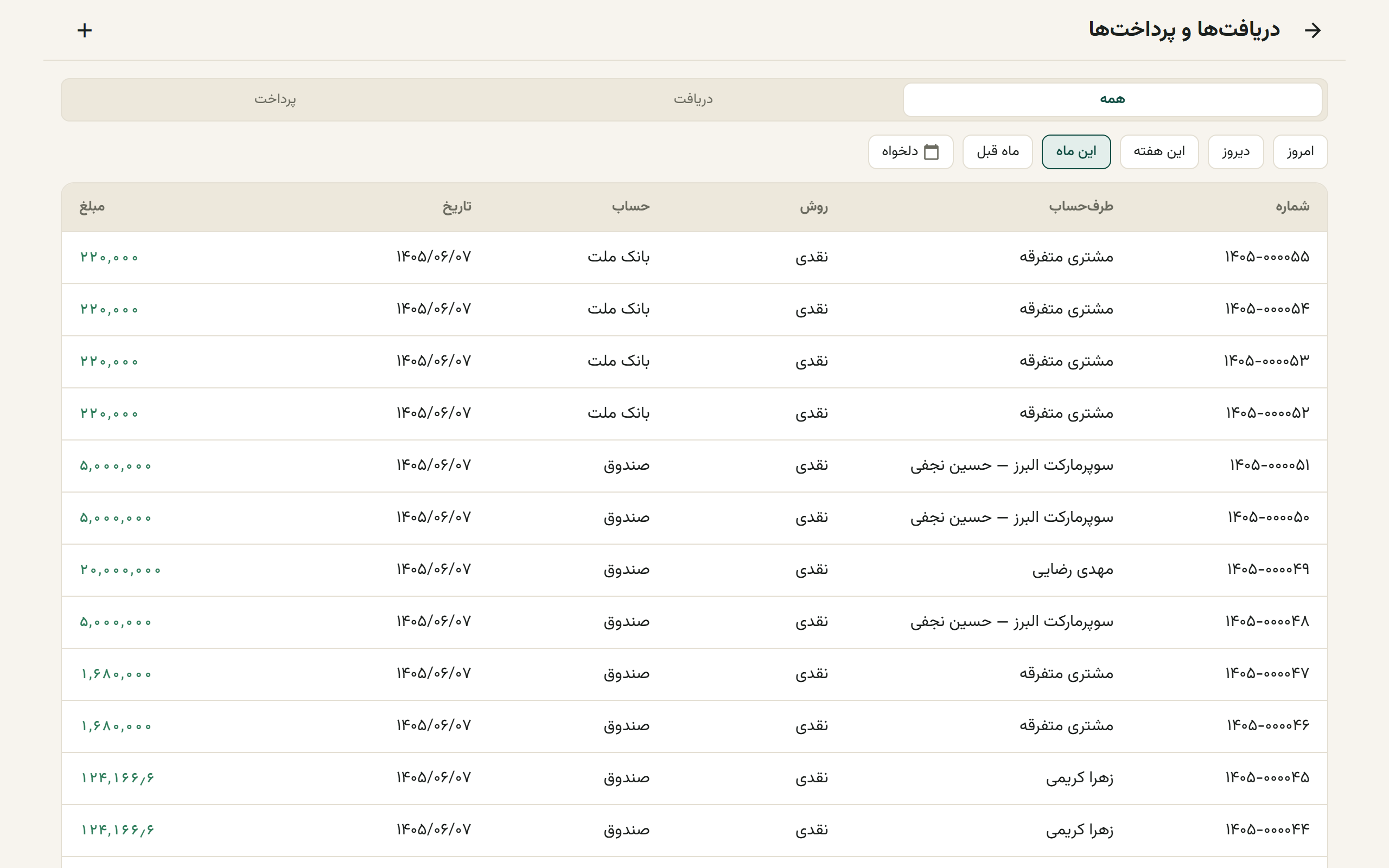Open transaction number ۱۴۰۵-۰۰۰۰۵۳
Image resolution: width=1389 pixels, height=868 pixels.
[x=694, y=362]
